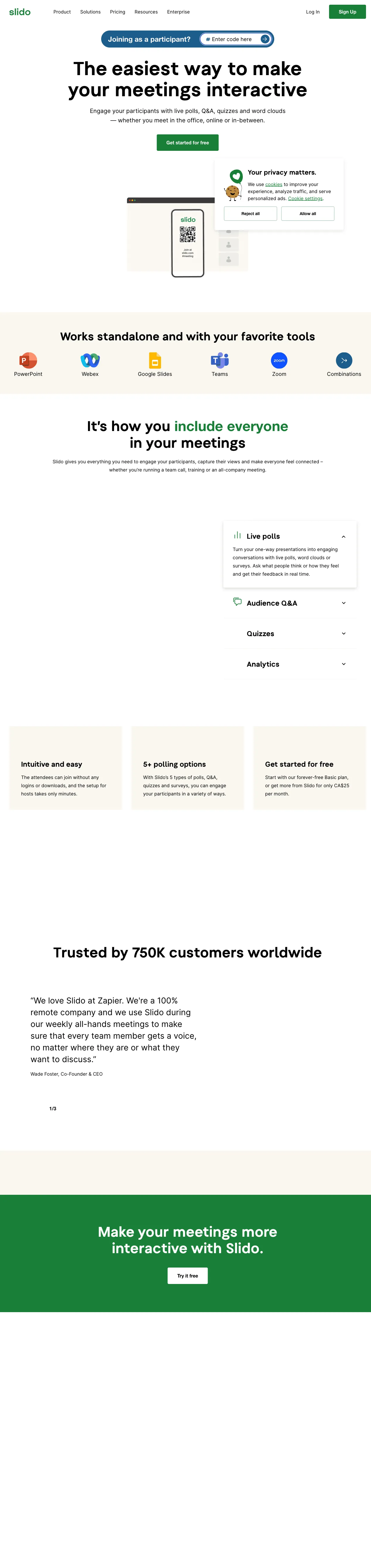Submit event code with arrow button
This screenshot has height=1568, width=371.
pos(265,39)
